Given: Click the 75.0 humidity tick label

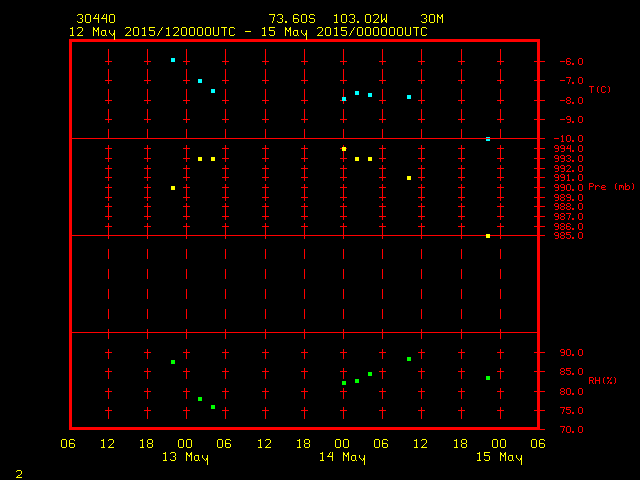Looking at the screenshot, I should [571, 411].
